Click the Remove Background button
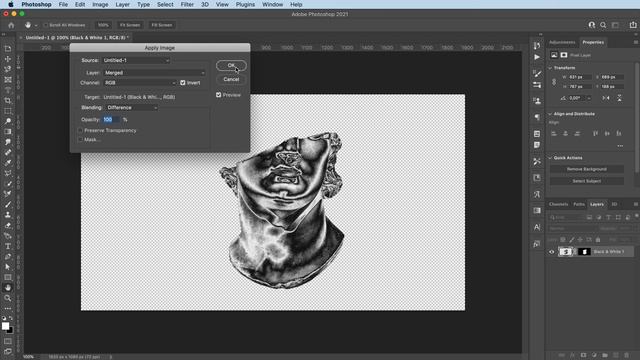This screenshot has height=360, width=640. click(x=587, y=169)
